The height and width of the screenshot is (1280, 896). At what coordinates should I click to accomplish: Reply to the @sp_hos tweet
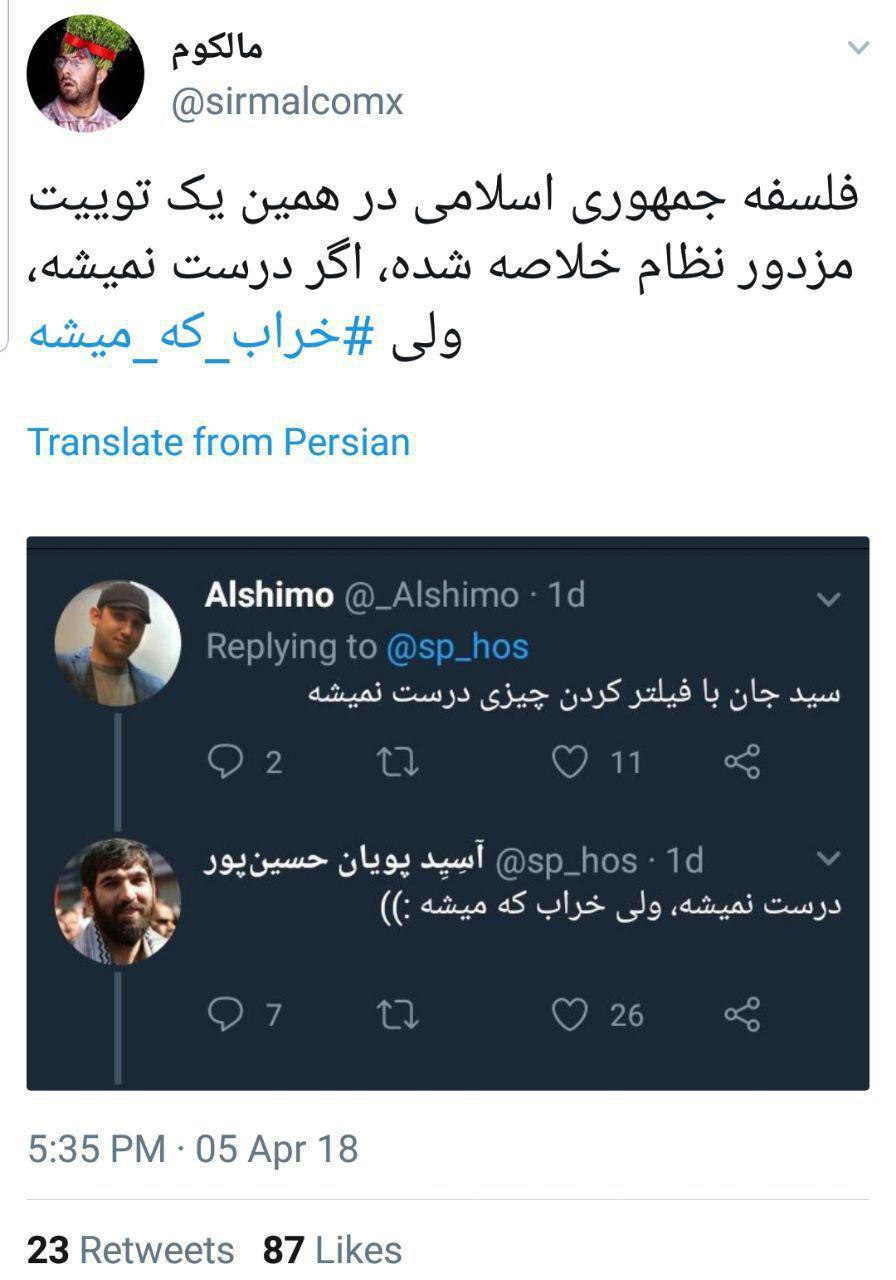[226, 1015]
